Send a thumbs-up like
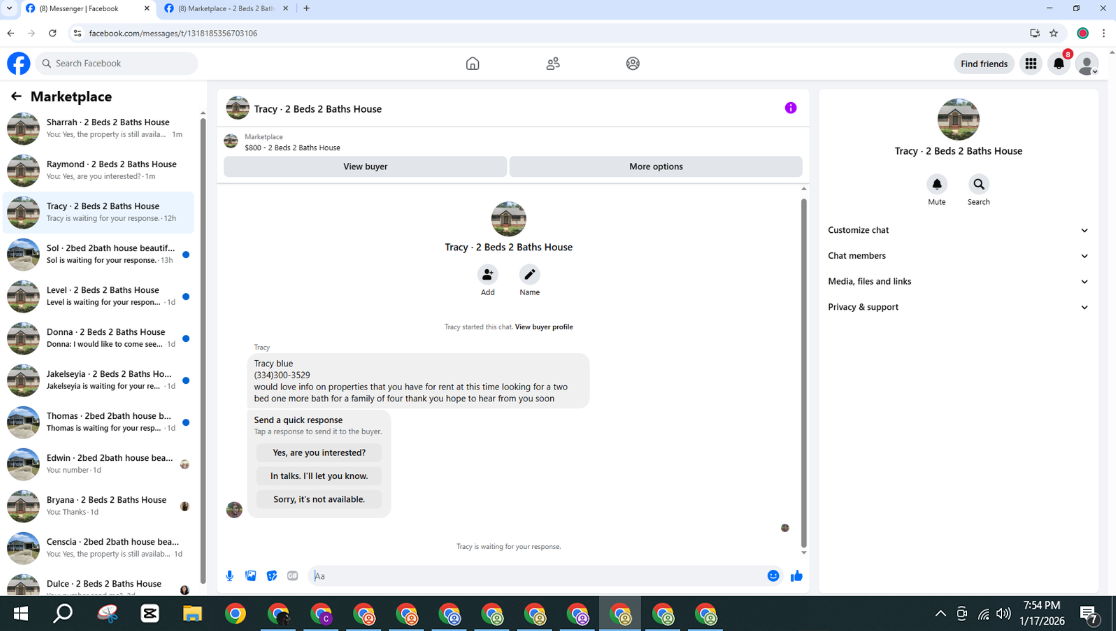Viewport: 1116px width, 631px height. click(x=796, y=576)
